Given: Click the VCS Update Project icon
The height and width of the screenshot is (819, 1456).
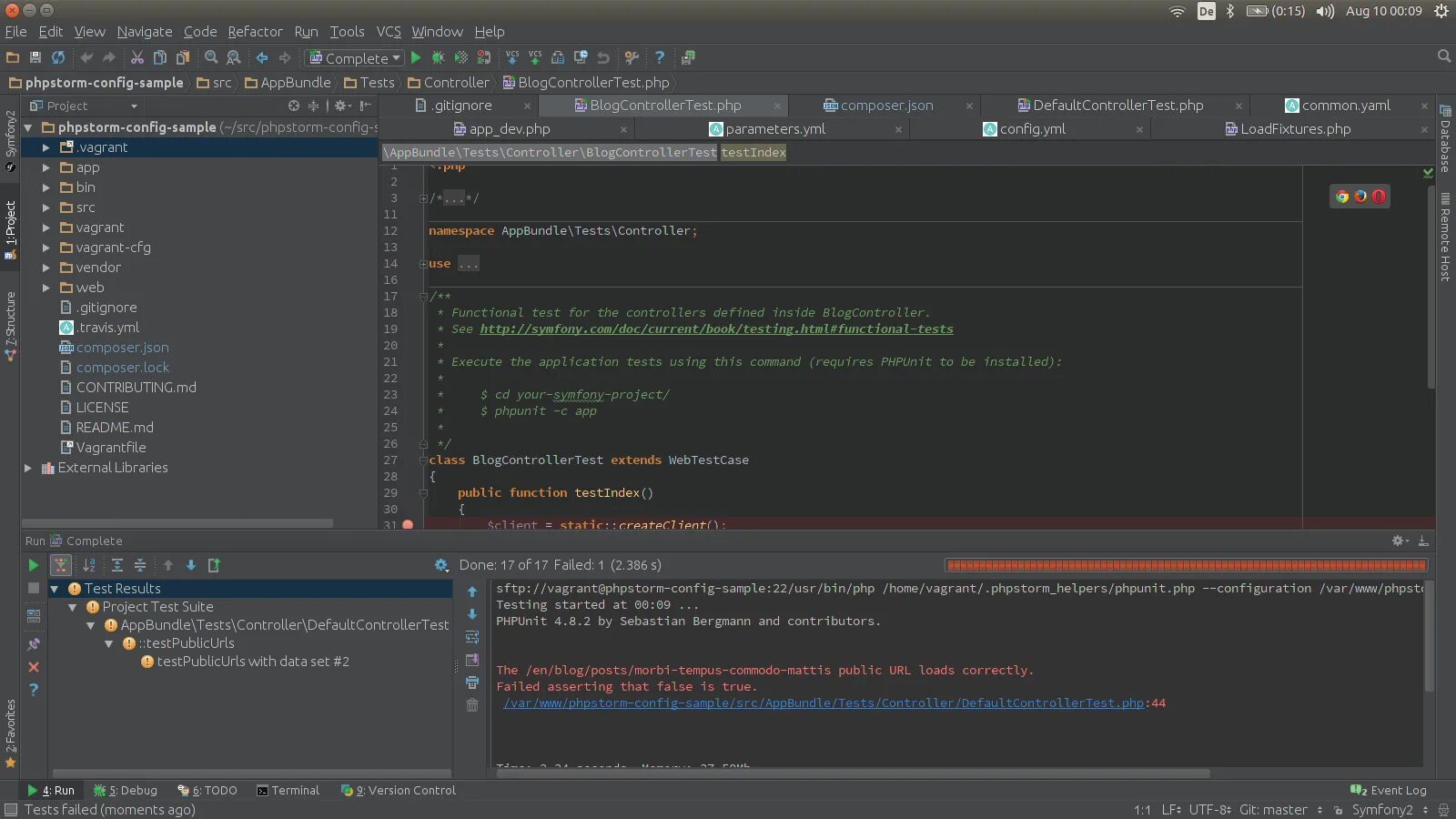Looking at the screenshot, I should (x=512, y=57).
